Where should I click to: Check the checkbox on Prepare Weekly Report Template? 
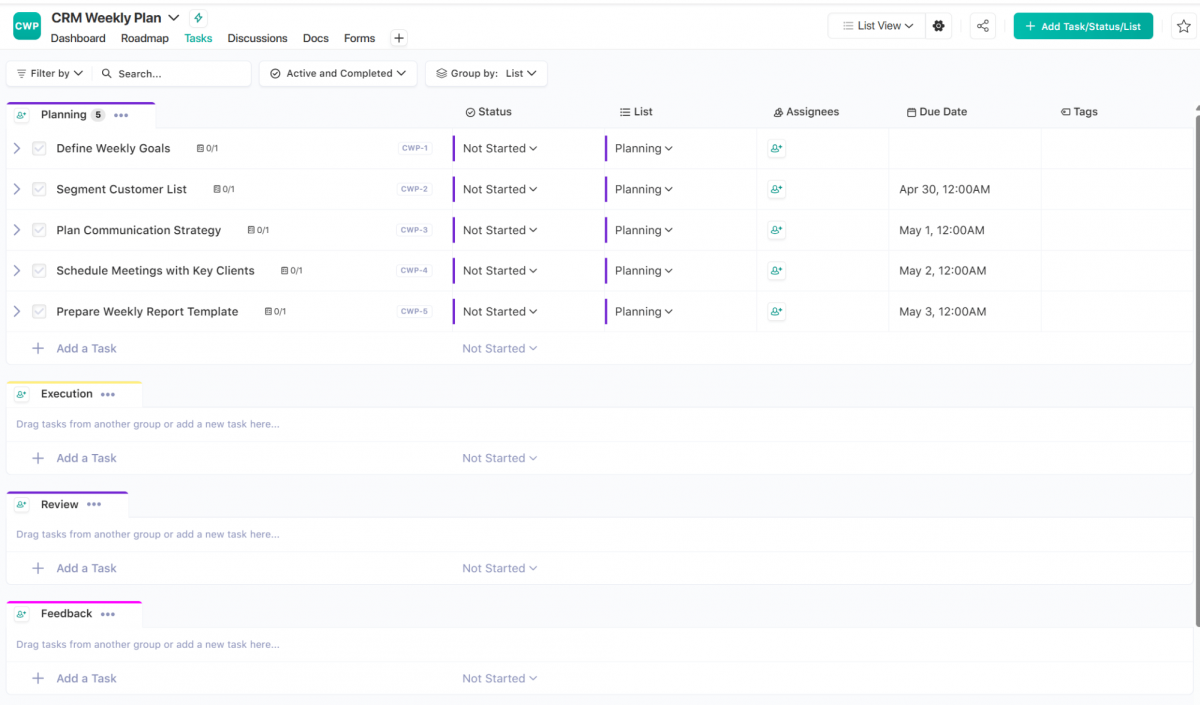(39, 311)
